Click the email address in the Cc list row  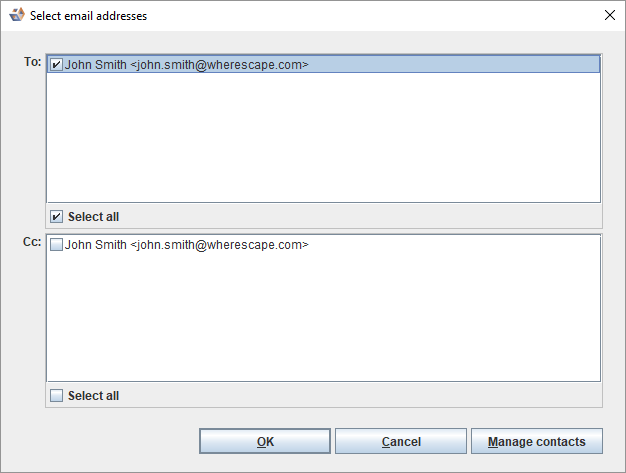pyautogui.click(x=219, y=244)
